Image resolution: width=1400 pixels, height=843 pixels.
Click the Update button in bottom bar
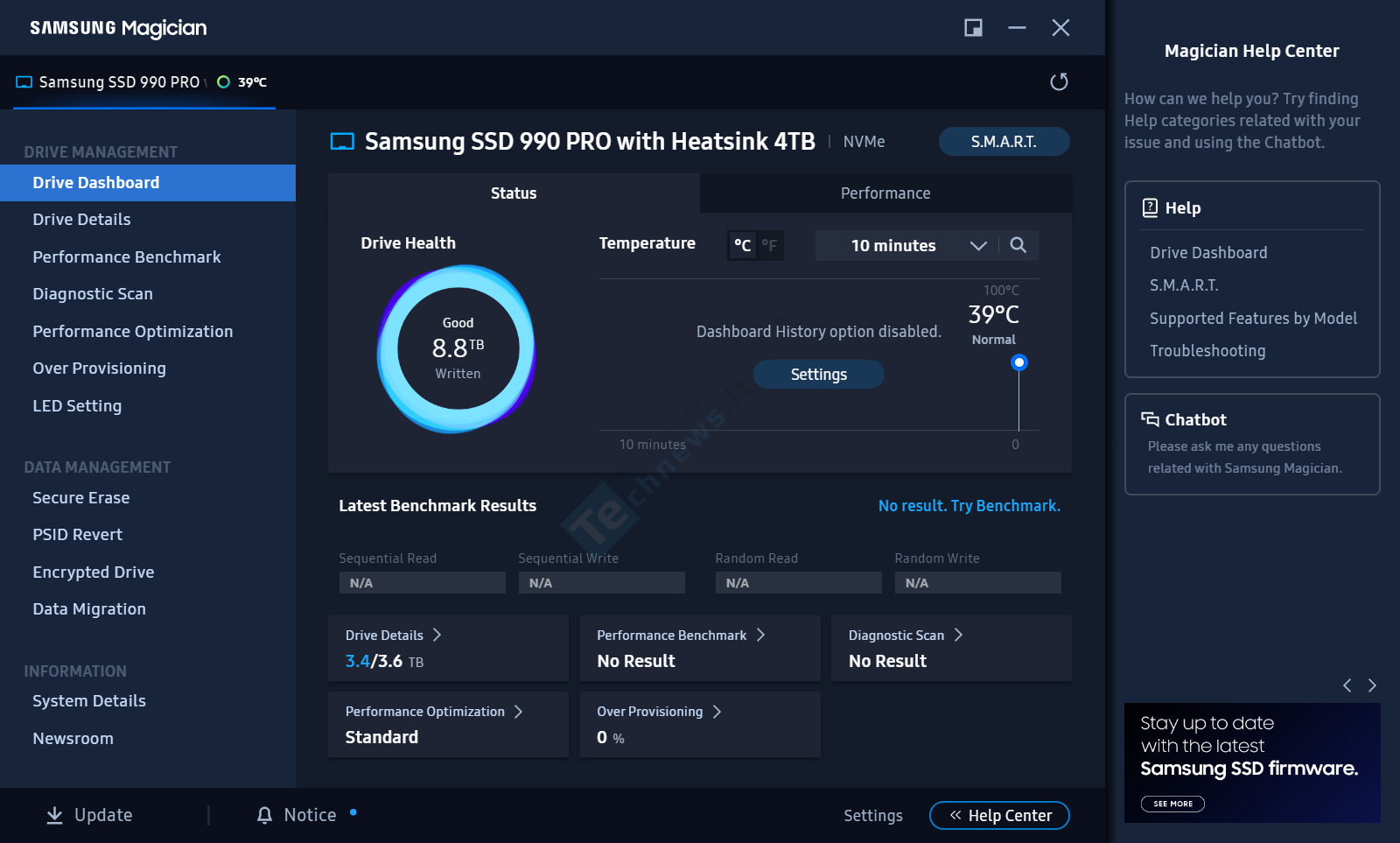click(89, 815)
